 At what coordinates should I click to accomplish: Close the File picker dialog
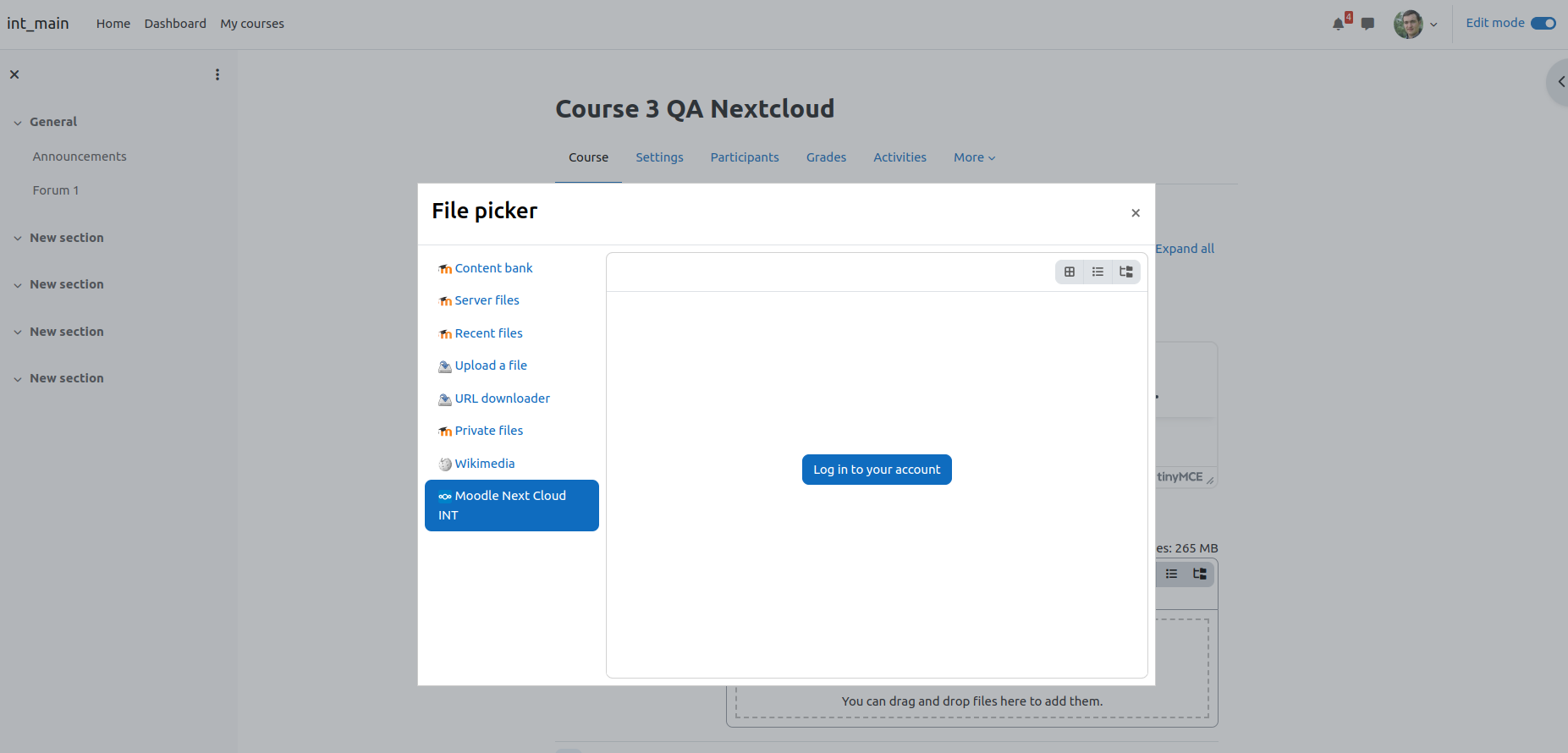1136,213
